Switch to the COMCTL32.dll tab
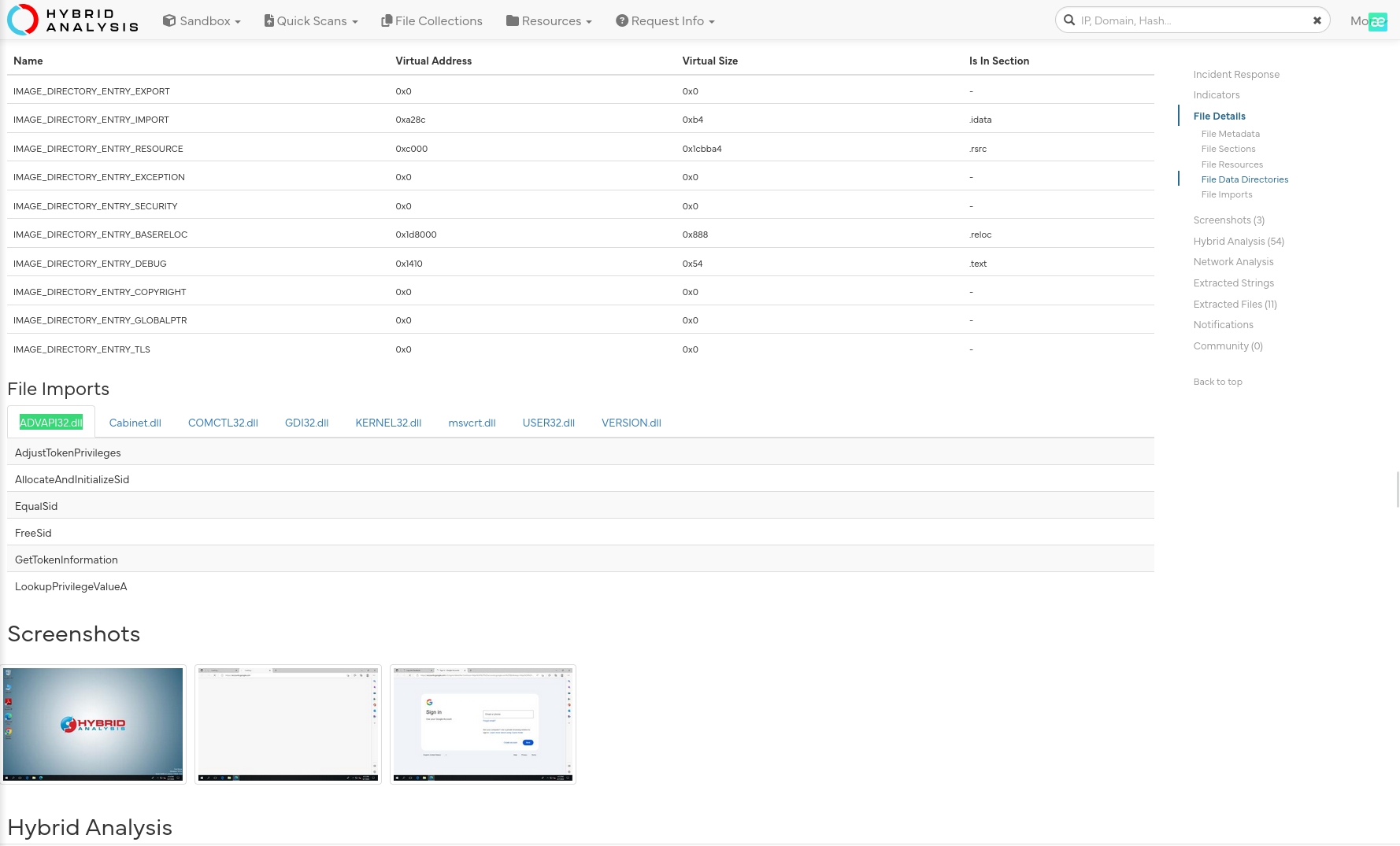Screen dimensions: 1400x846 point(223,423)
